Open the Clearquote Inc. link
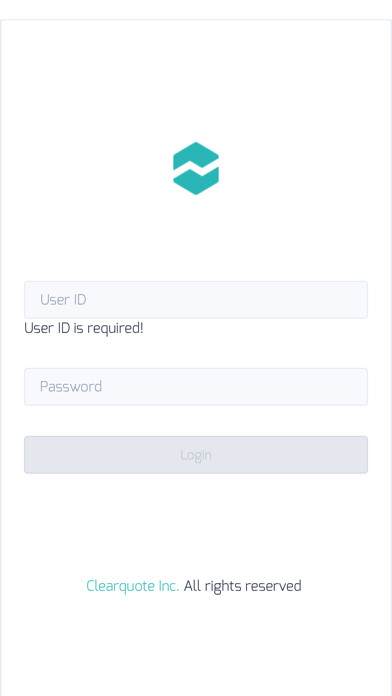Viewport: 392px width, 696px height. coord(132,586)
